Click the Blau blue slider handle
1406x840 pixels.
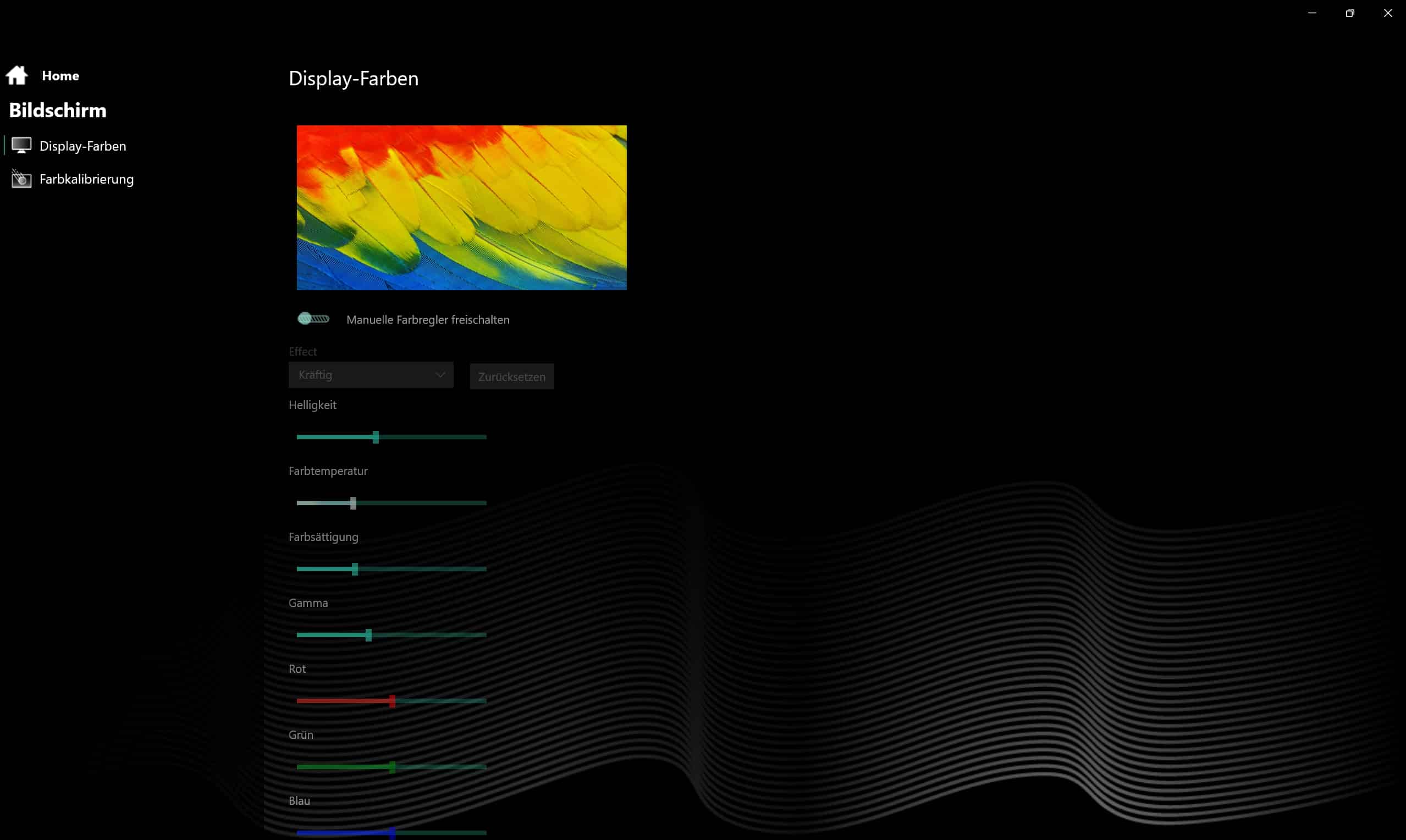[x=392, y=832]
